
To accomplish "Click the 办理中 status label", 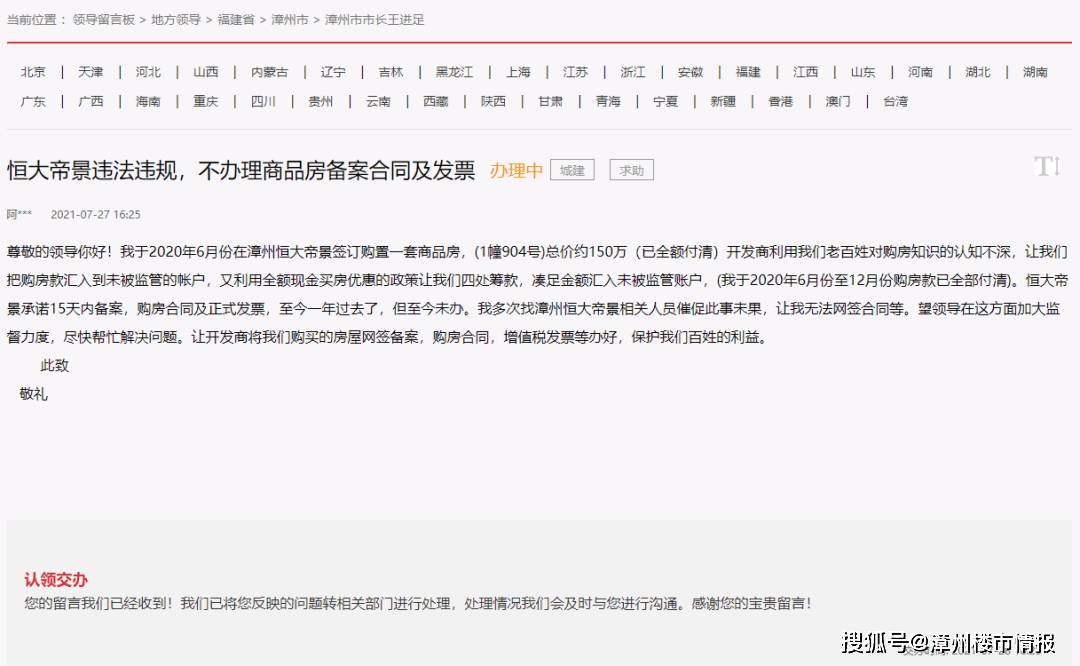I will pos(516,171).
